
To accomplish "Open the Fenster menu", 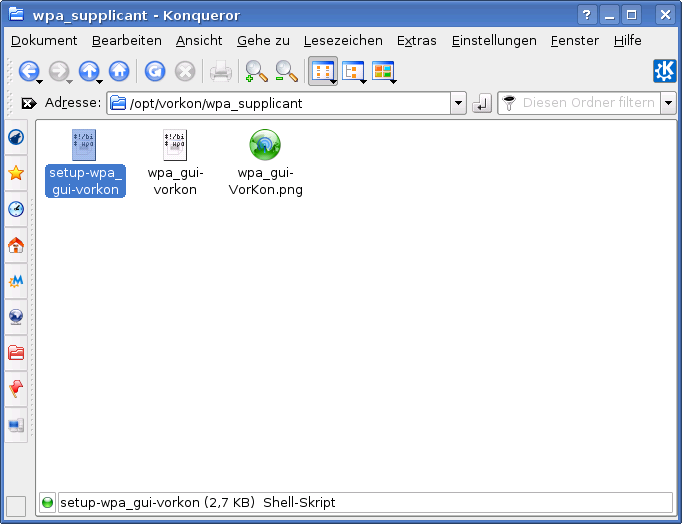I will [x=575, y=40].
